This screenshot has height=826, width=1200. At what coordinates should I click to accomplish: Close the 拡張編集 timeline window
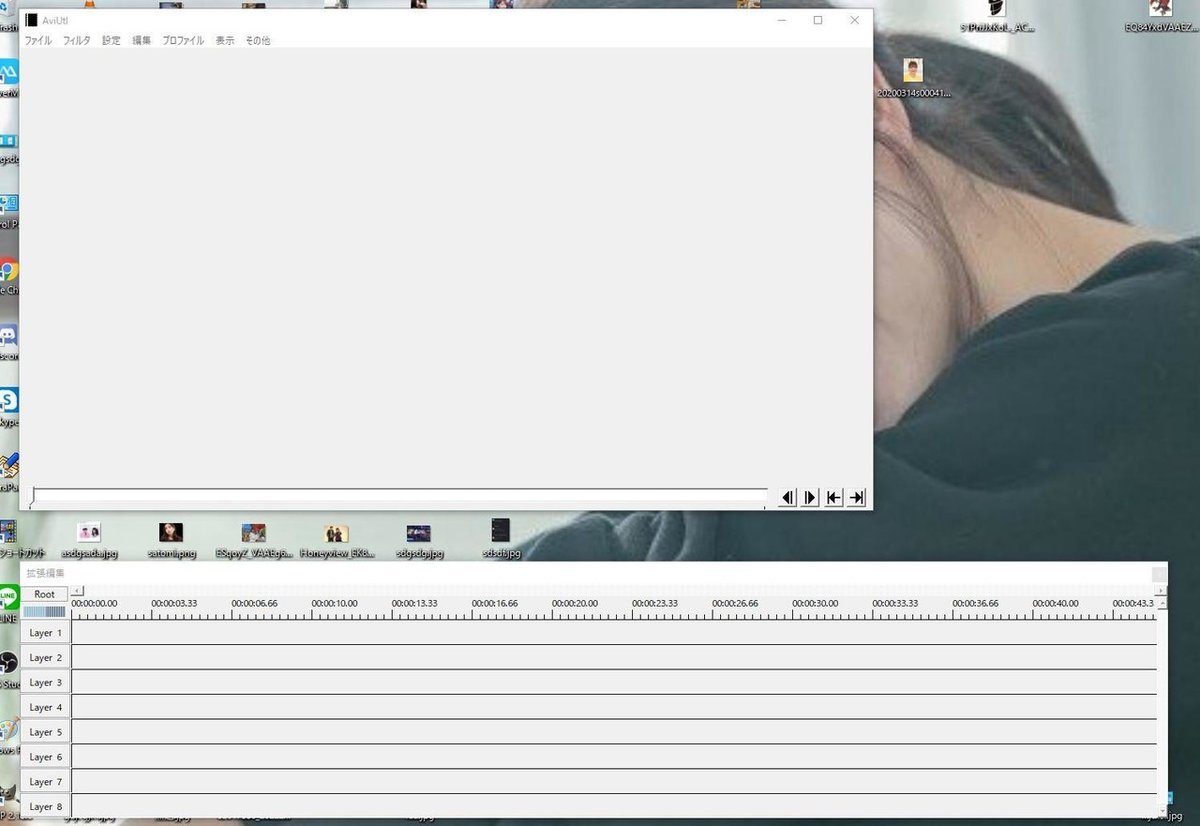click(x=1159, y=574)
